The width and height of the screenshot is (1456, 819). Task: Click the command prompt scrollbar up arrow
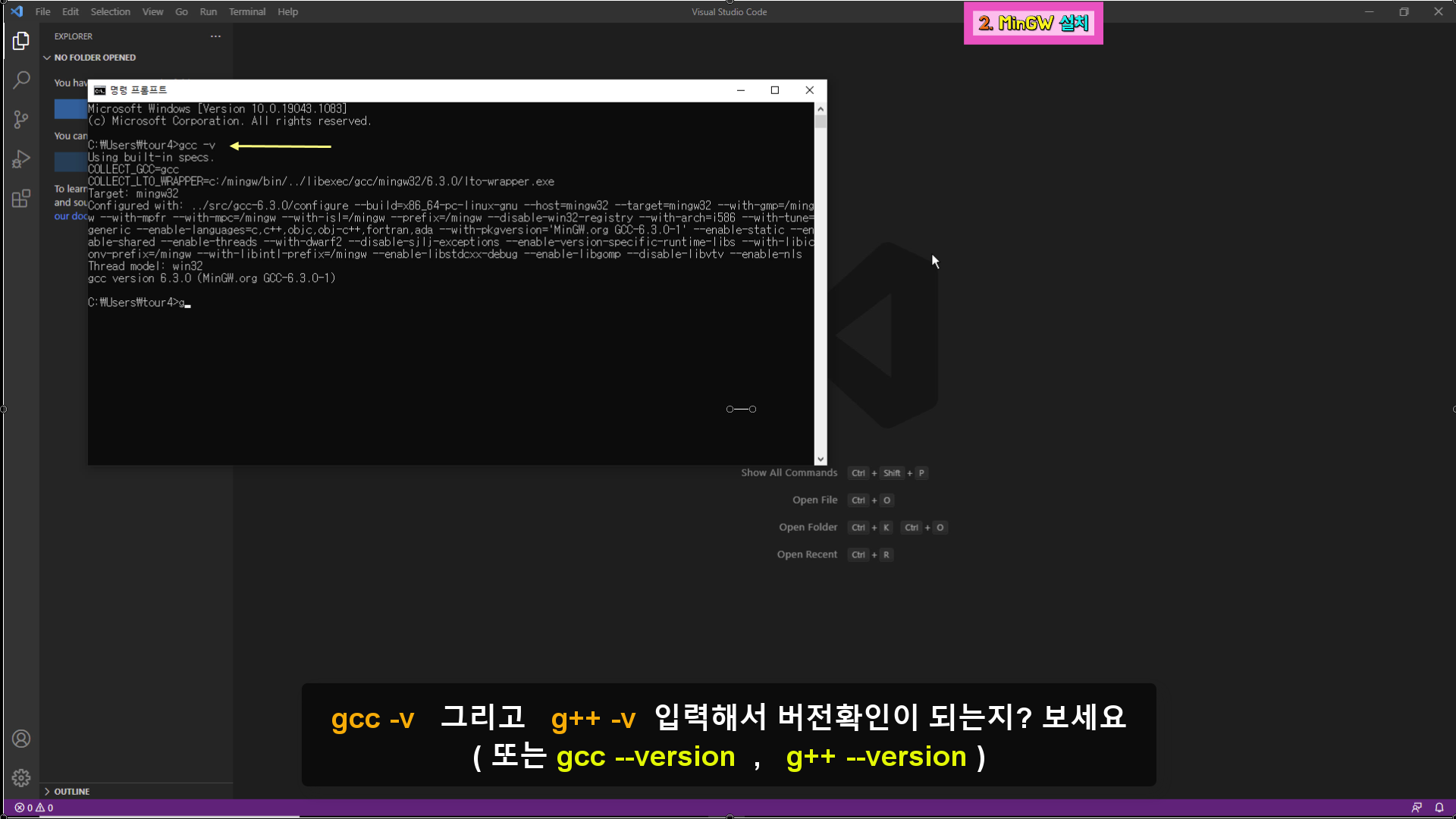pyautogui.click(x=820, y=109)
